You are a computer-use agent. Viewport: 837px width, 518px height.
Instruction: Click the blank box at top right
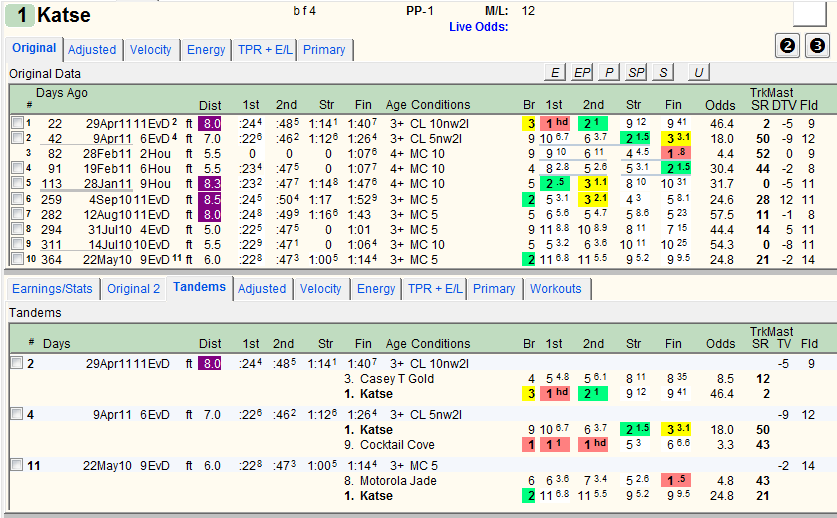810,13
